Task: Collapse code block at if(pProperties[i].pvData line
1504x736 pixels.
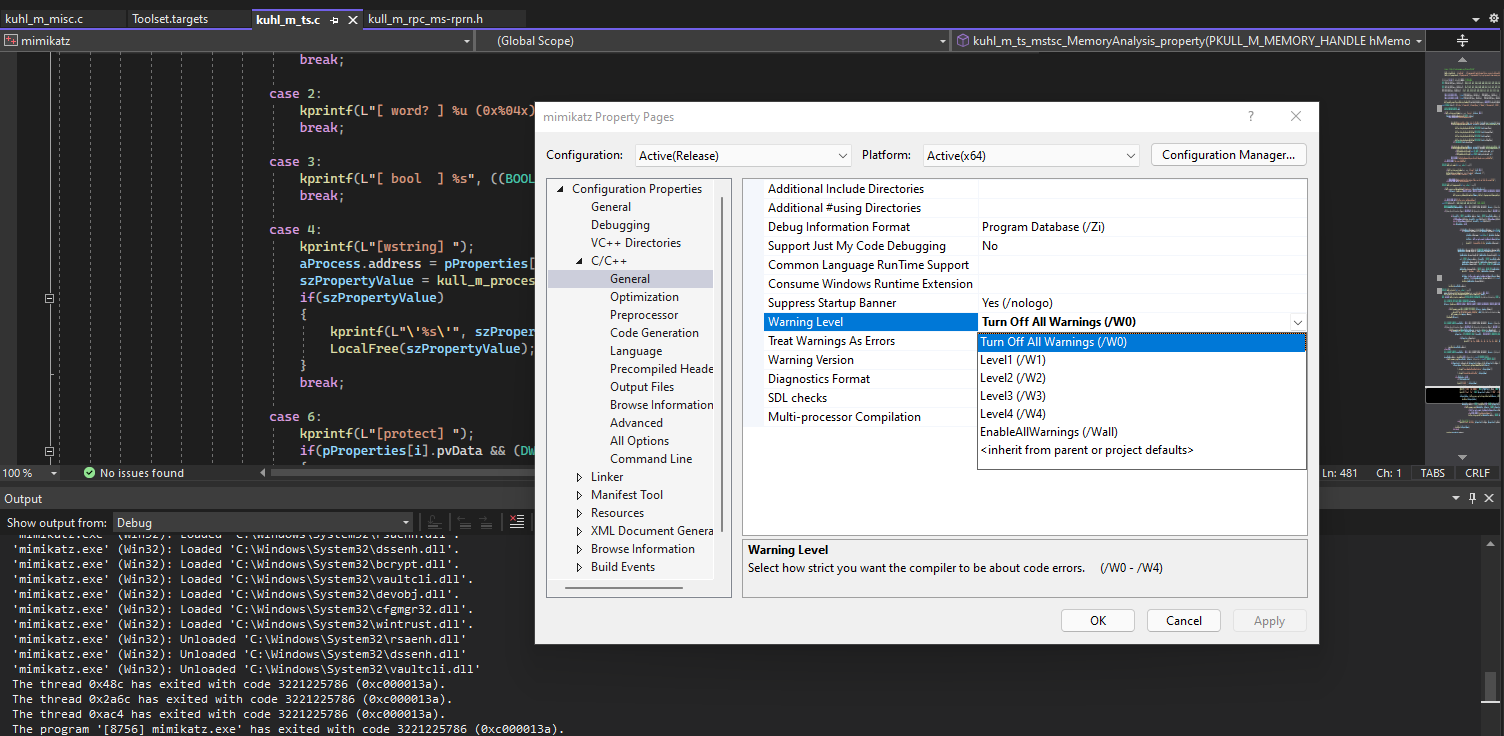Action: (x=48, y=451)
